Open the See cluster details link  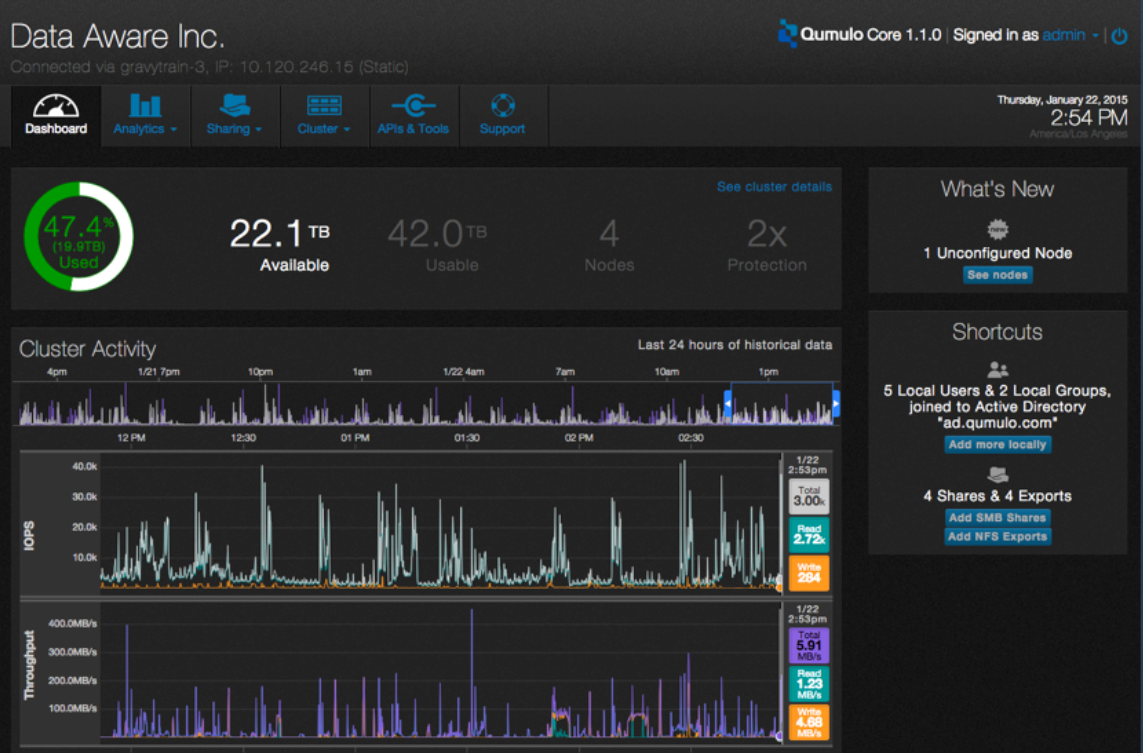point(774,187)
